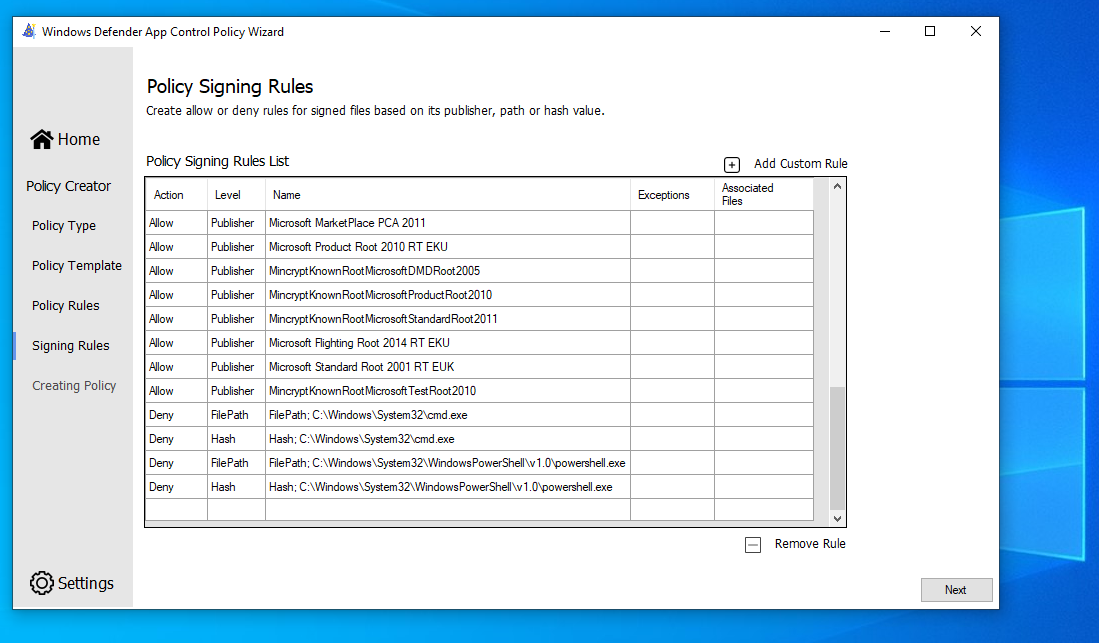
Task: Click the scroll down arrow of rules list
Action: (837, 518)
